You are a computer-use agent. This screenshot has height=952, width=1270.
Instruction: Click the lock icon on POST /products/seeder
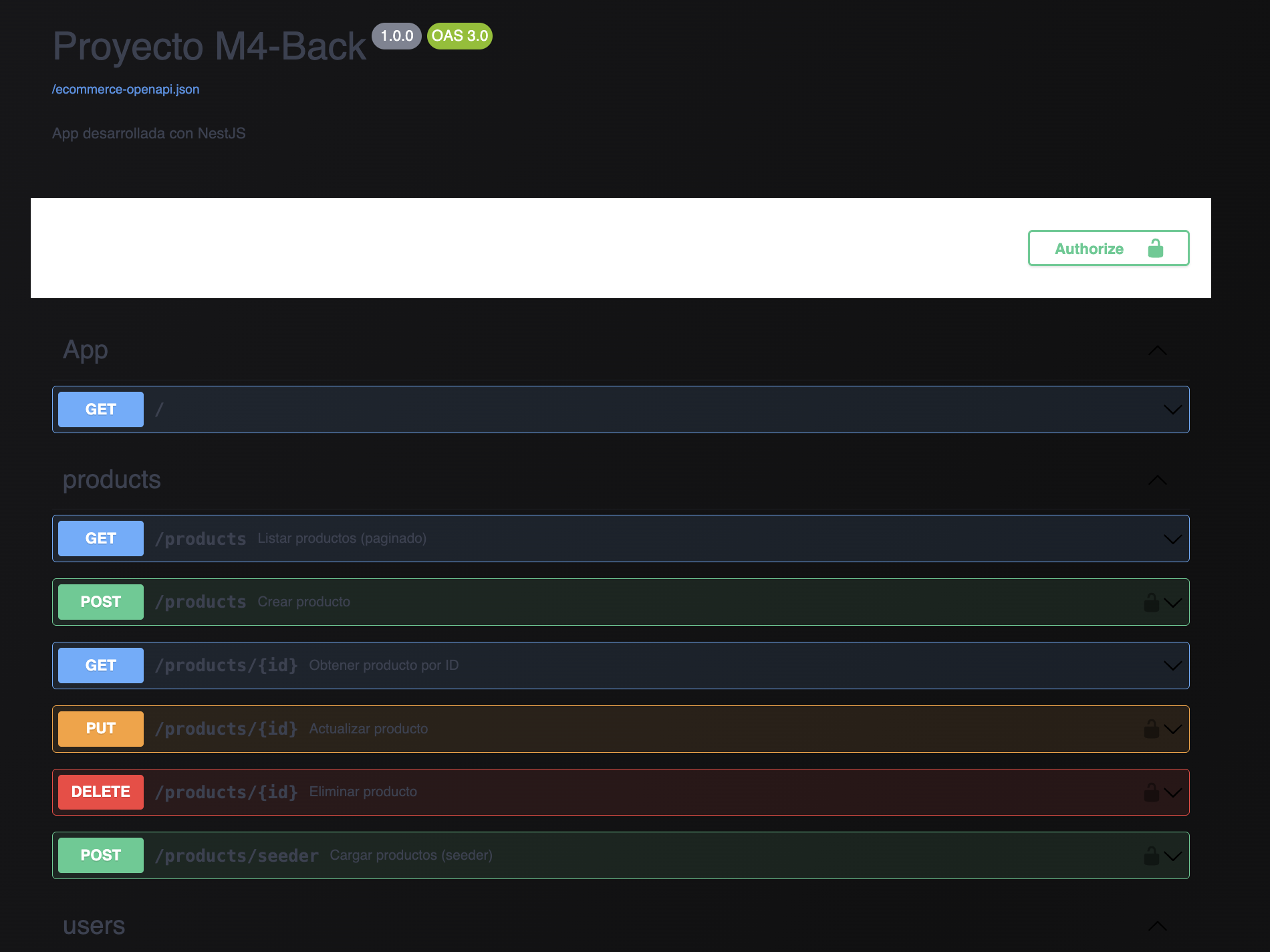[x=1151, y=856]
